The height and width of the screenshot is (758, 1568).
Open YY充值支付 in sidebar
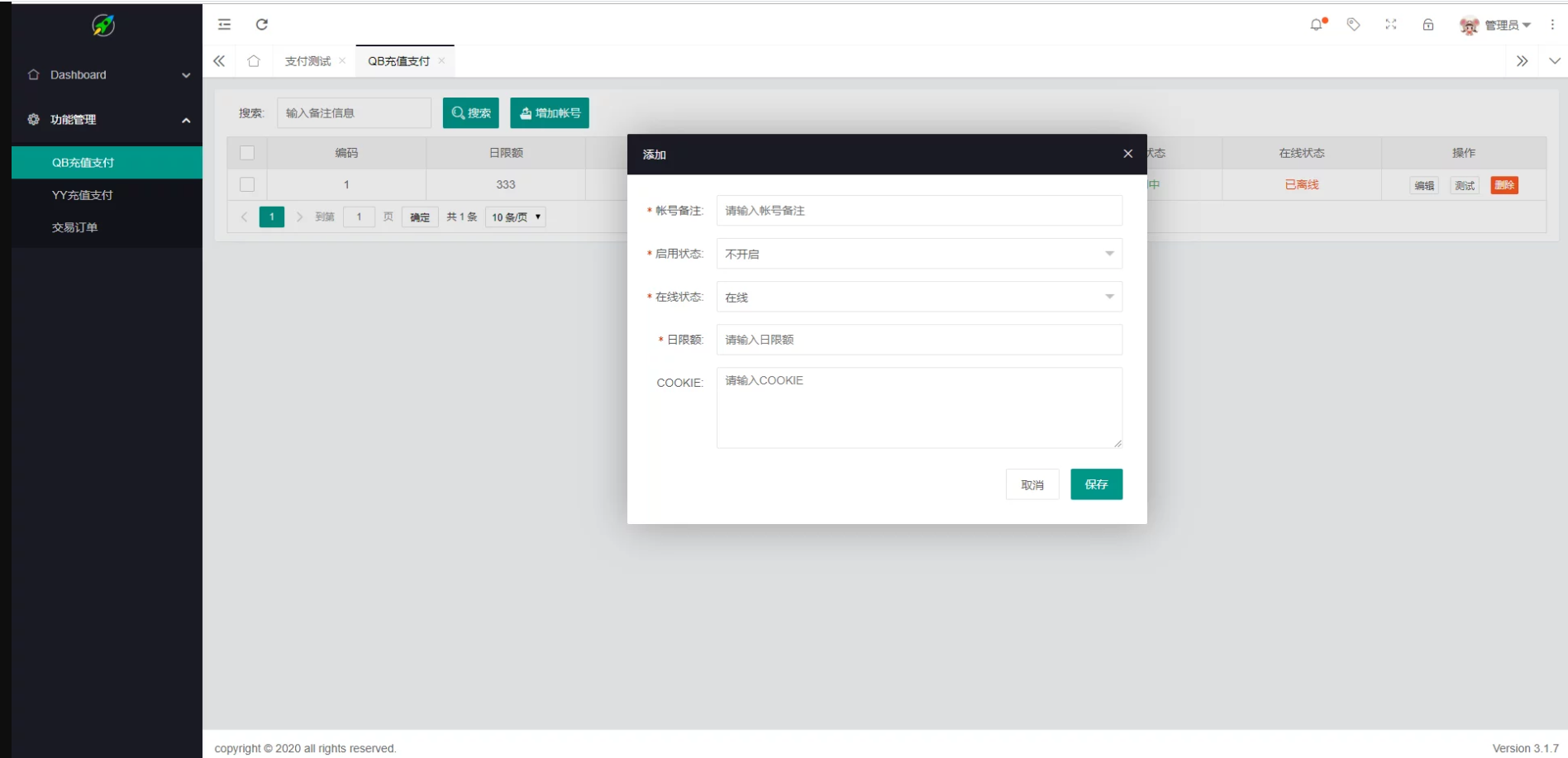[x=83, y=195]
